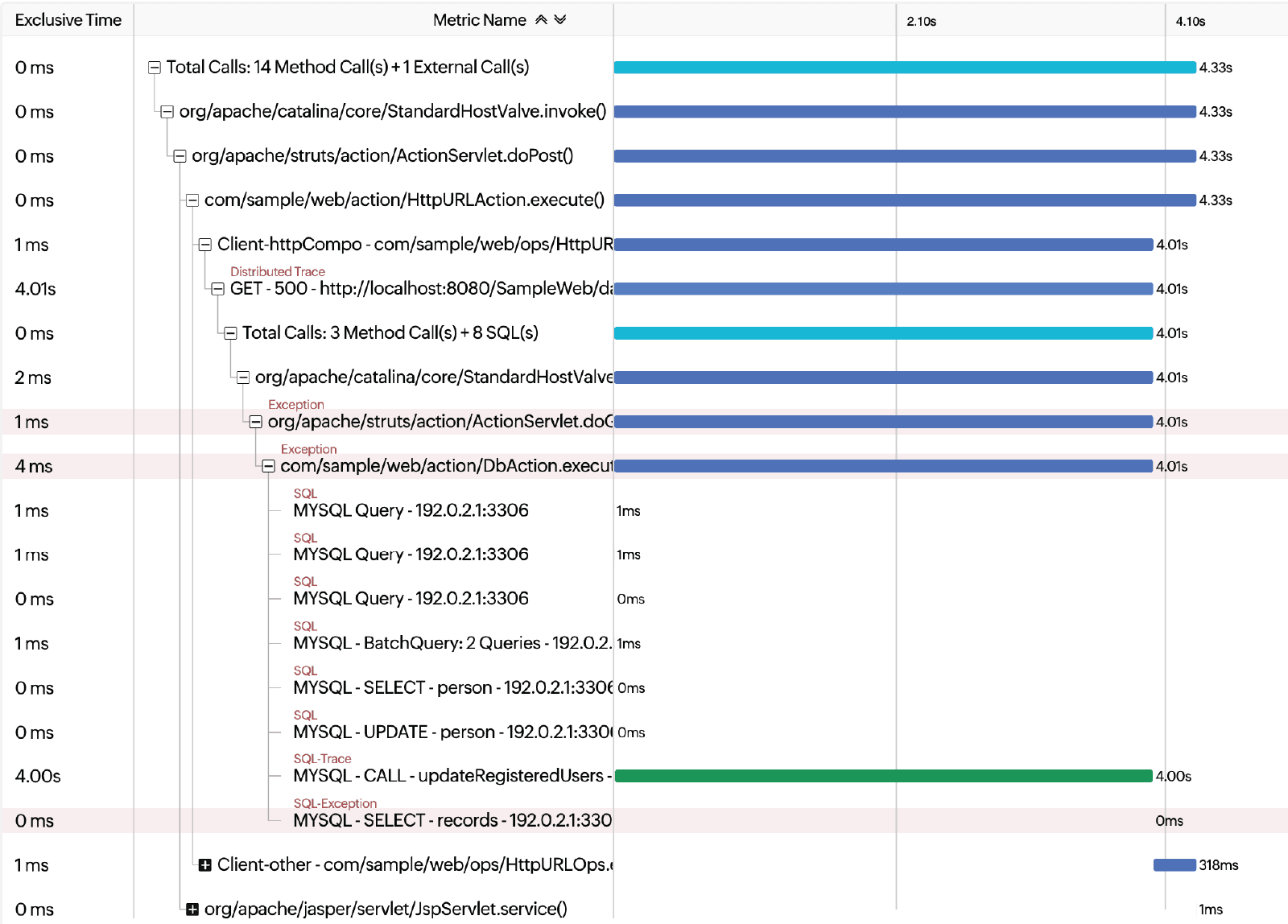Open the SQL-Exception label for records query
The image size is (1288, 924).
(x=335, y=803)
